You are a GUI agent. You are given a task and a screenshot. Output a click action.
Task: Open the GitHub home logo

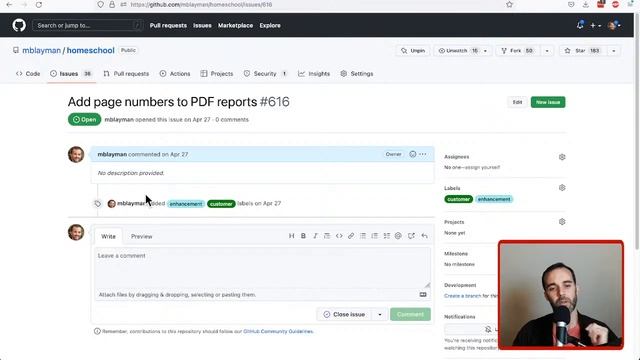pos(19,25)
